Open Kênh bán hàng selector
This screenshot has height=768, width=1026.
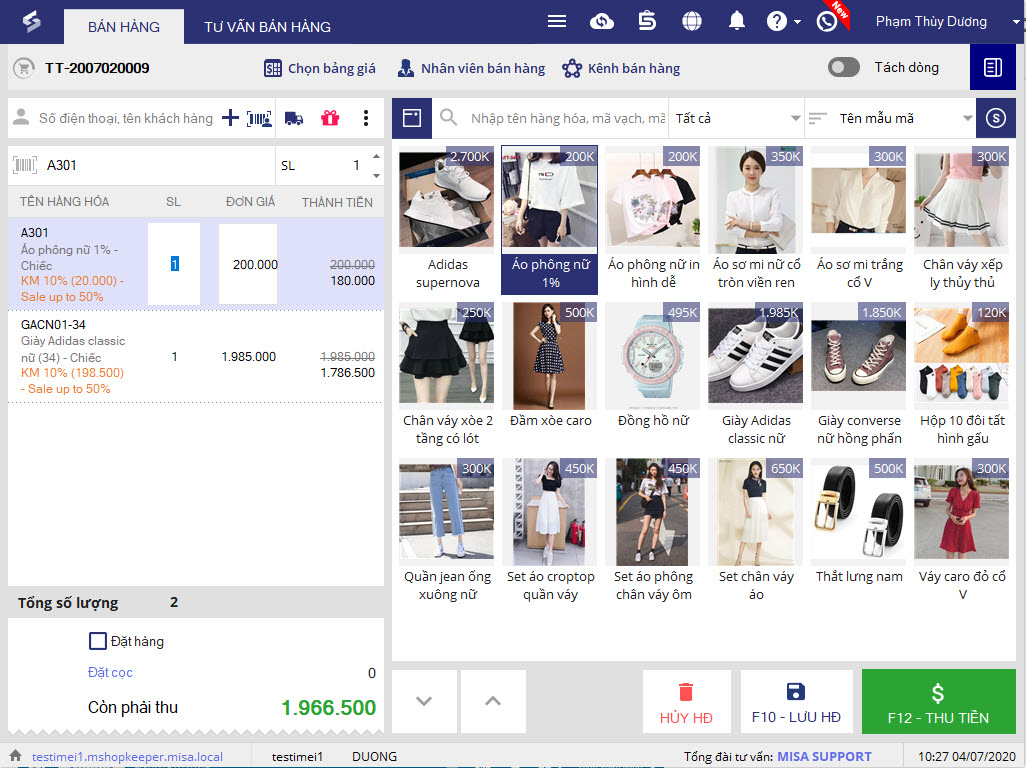tap(621, 68)
